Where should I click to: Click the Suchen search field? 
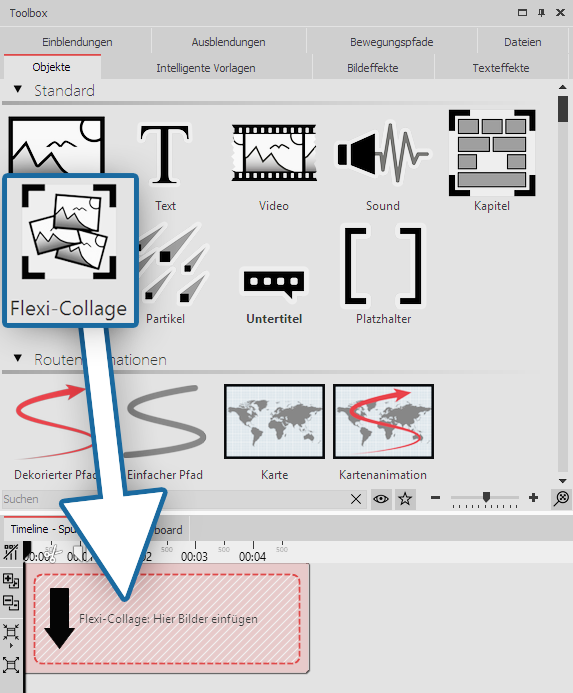175,499
